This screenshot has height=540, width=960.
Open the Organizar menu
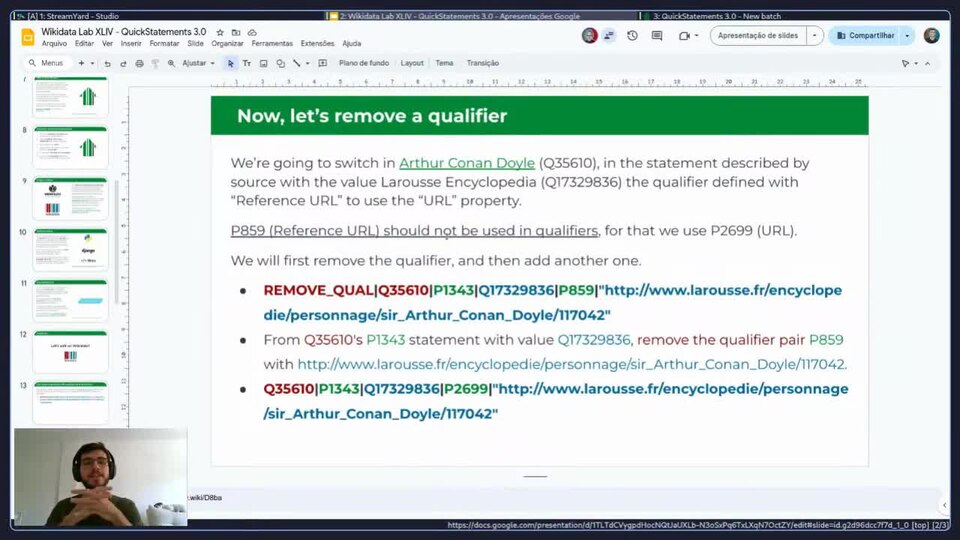(x=227, y=43)
